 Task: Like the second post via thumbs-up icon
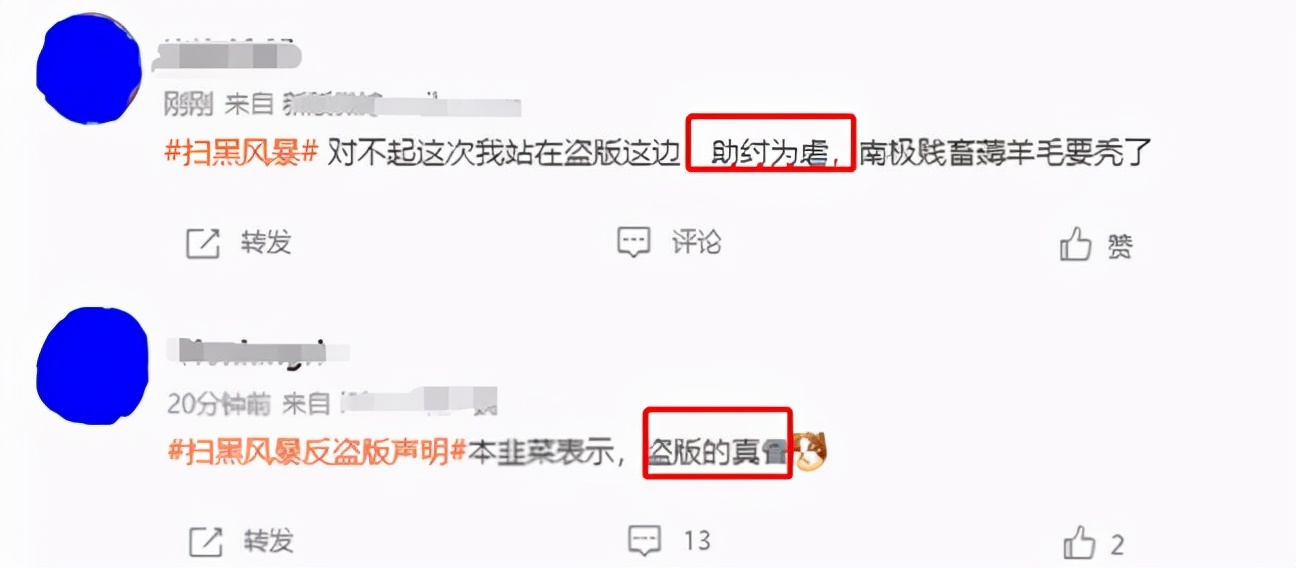point(1080,543)
